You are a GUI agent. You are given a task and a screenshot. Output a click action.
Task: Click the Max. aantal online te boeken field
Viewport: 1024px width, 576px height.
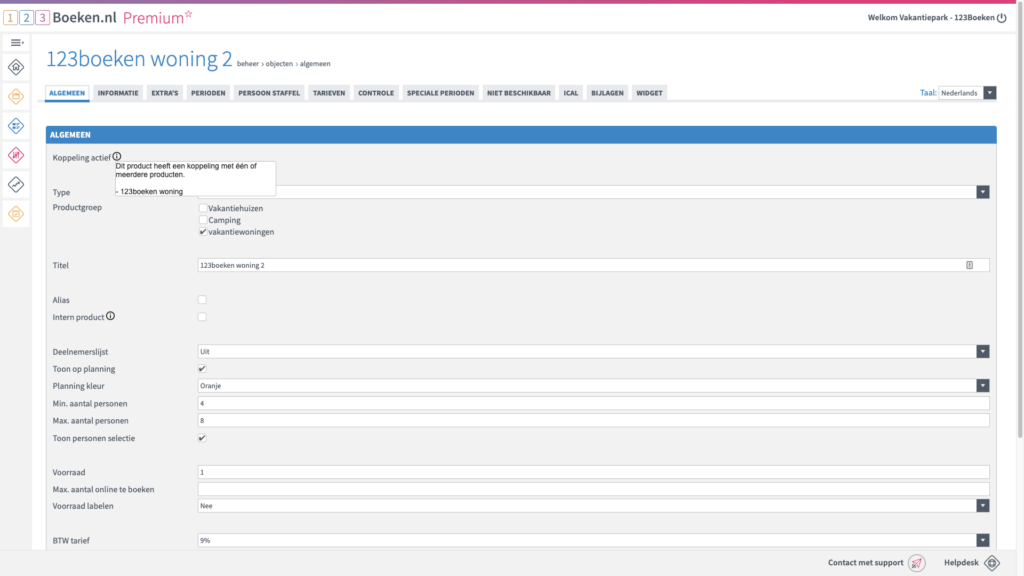point(594,489)
